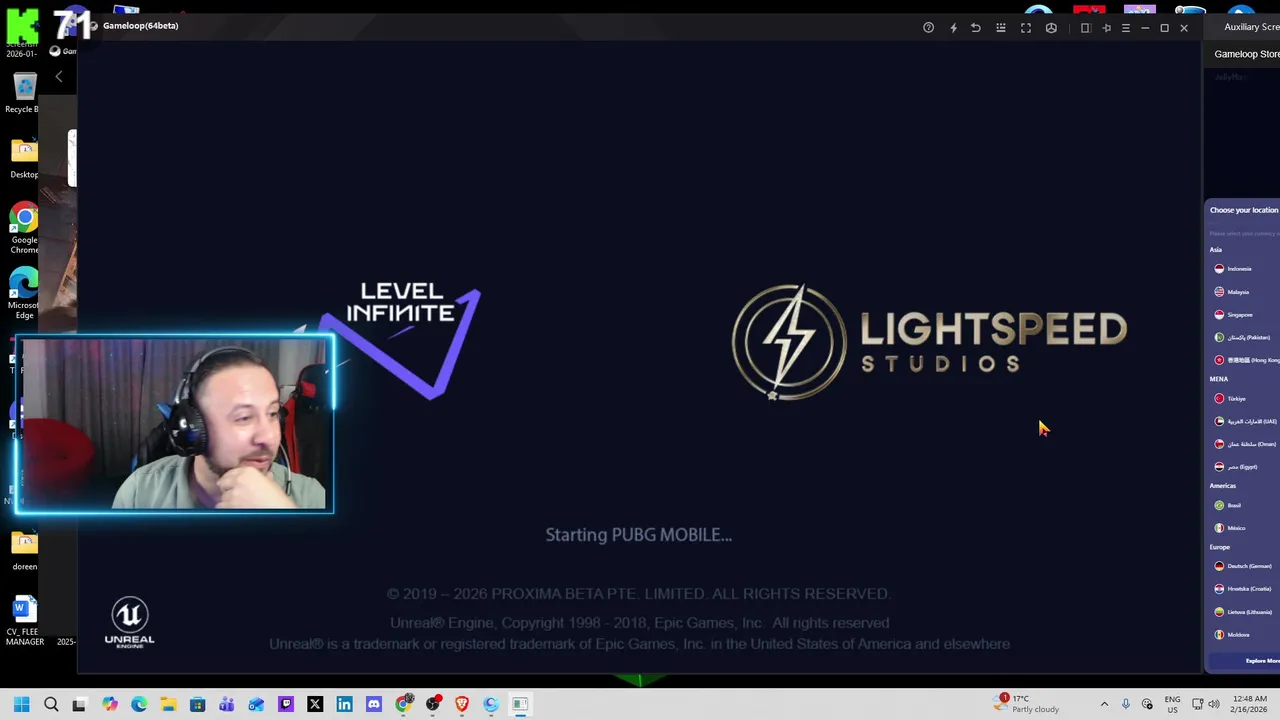Open Microsoft Edge desktop shortcut

(x=23, y=294)
